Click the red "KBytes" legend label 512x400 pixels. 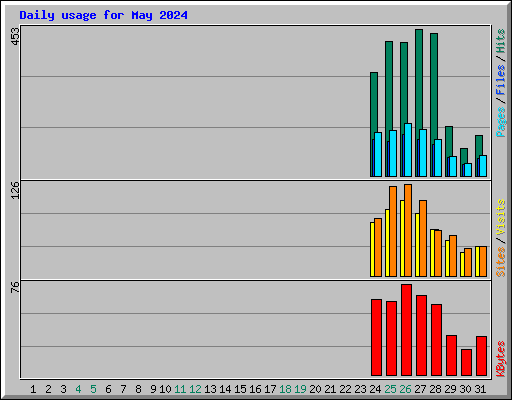coord(501,359)
